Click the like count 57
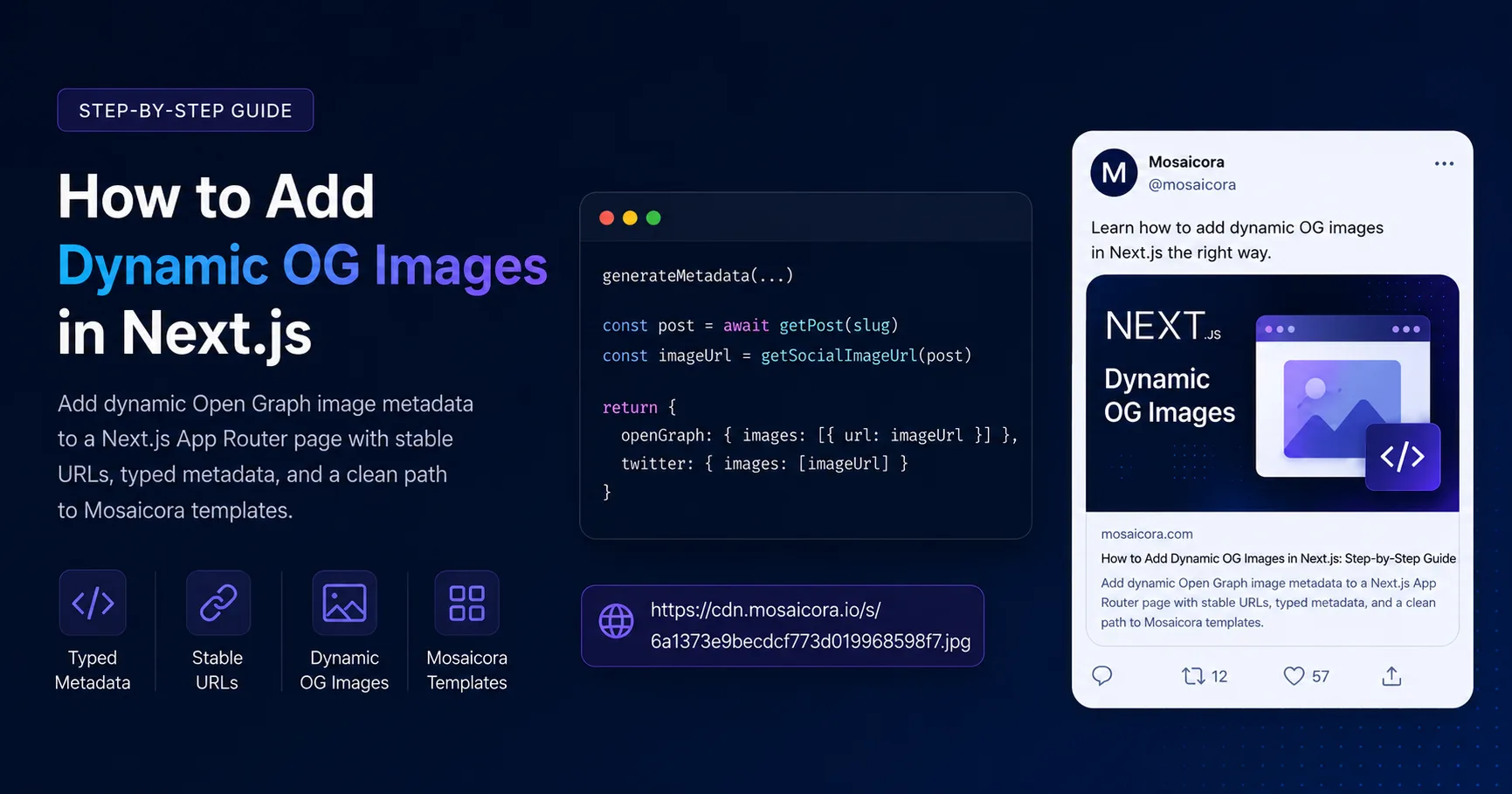1512x794 pixels. [1321, 676]
